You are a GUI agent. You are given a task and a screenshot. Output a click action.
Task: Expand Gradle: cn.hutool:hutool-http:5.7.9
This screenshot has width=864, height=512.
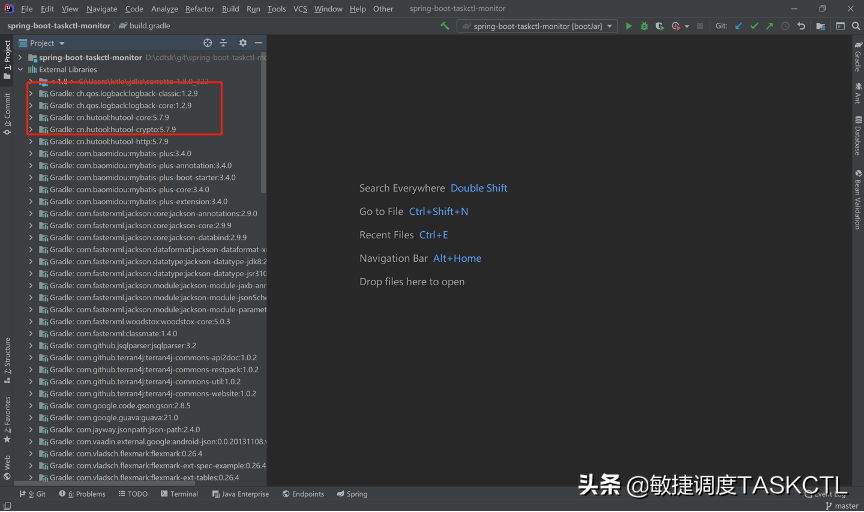click(x=31, y=142)
